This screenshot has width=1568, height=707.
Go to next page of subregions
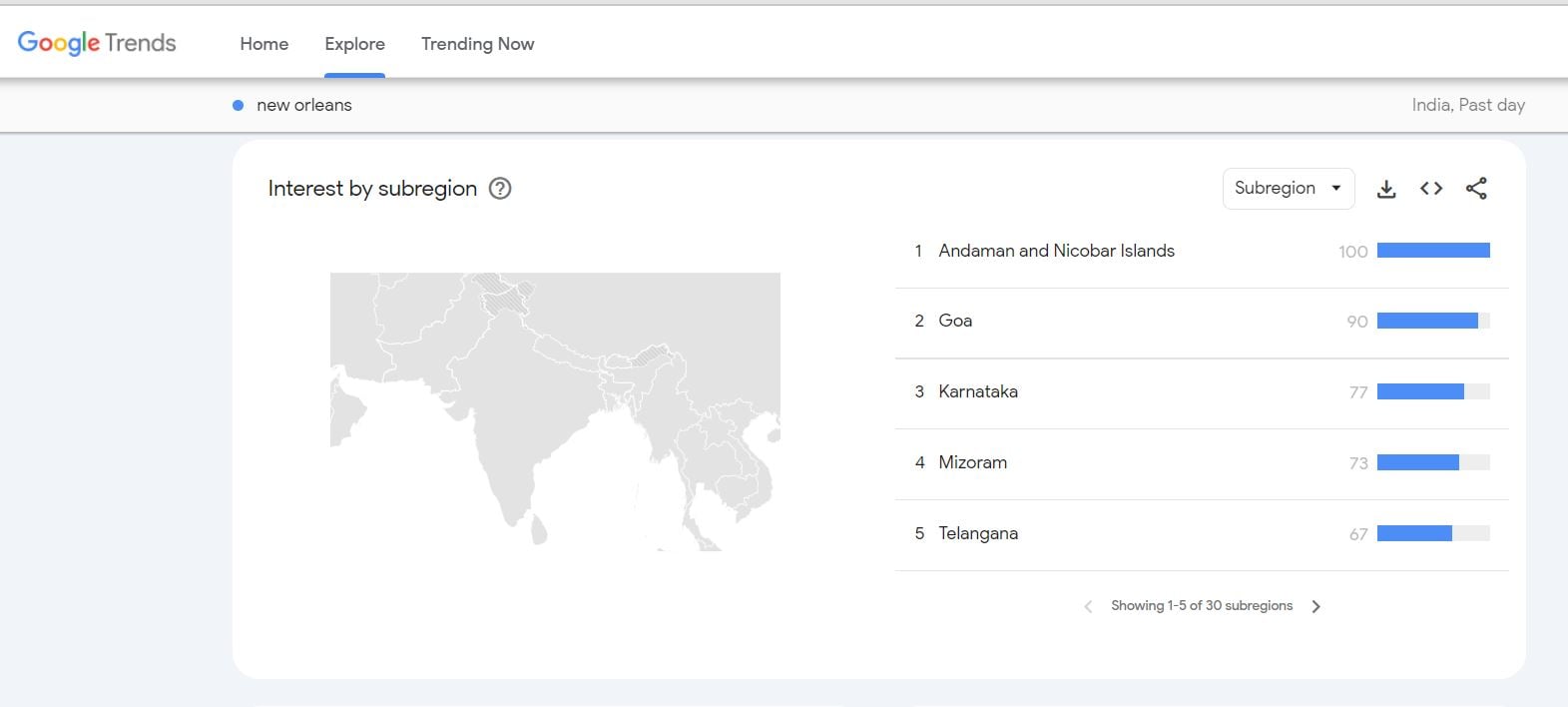coord(1316,606)
